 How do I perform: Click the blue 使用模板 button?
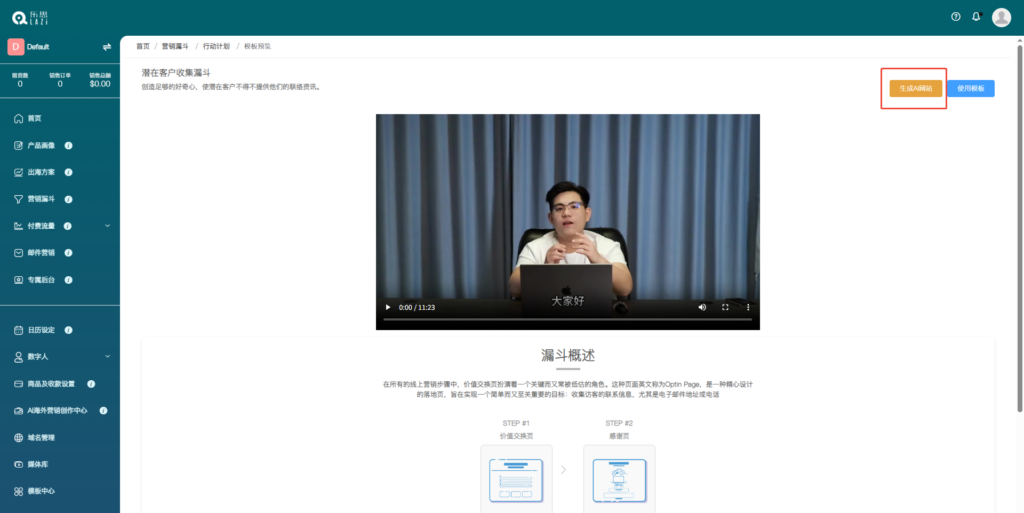[x=970, y=88]
